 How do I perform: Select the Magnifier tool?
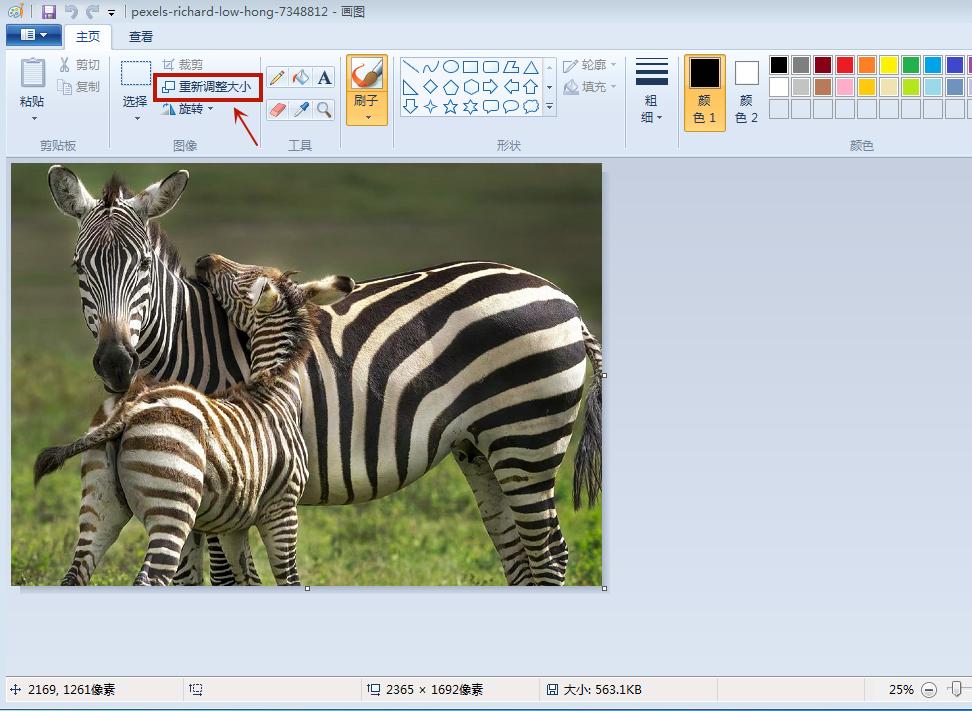pyautogui.click(x=324, y=109)
